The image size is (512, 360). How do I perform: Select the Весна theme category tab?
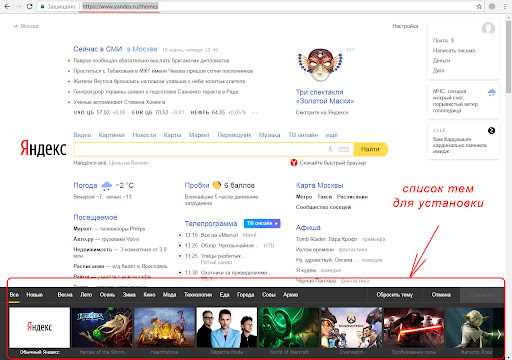click(65, 295)
